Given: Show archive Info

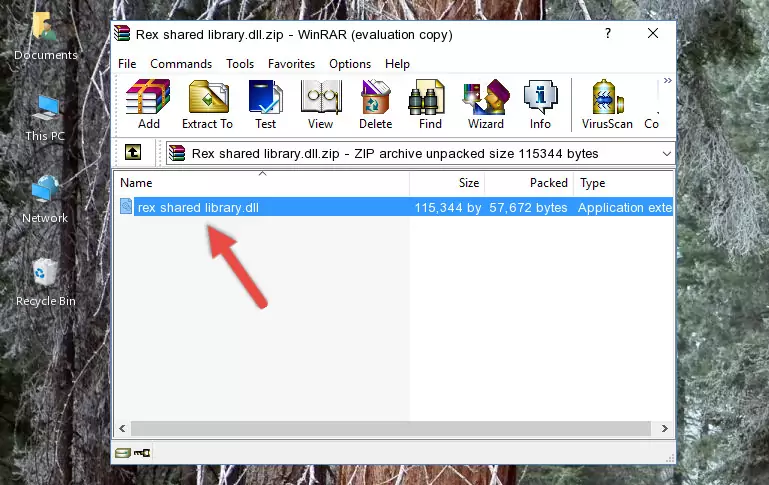Looking at the screenshot, I should click(x=540, y=104).
